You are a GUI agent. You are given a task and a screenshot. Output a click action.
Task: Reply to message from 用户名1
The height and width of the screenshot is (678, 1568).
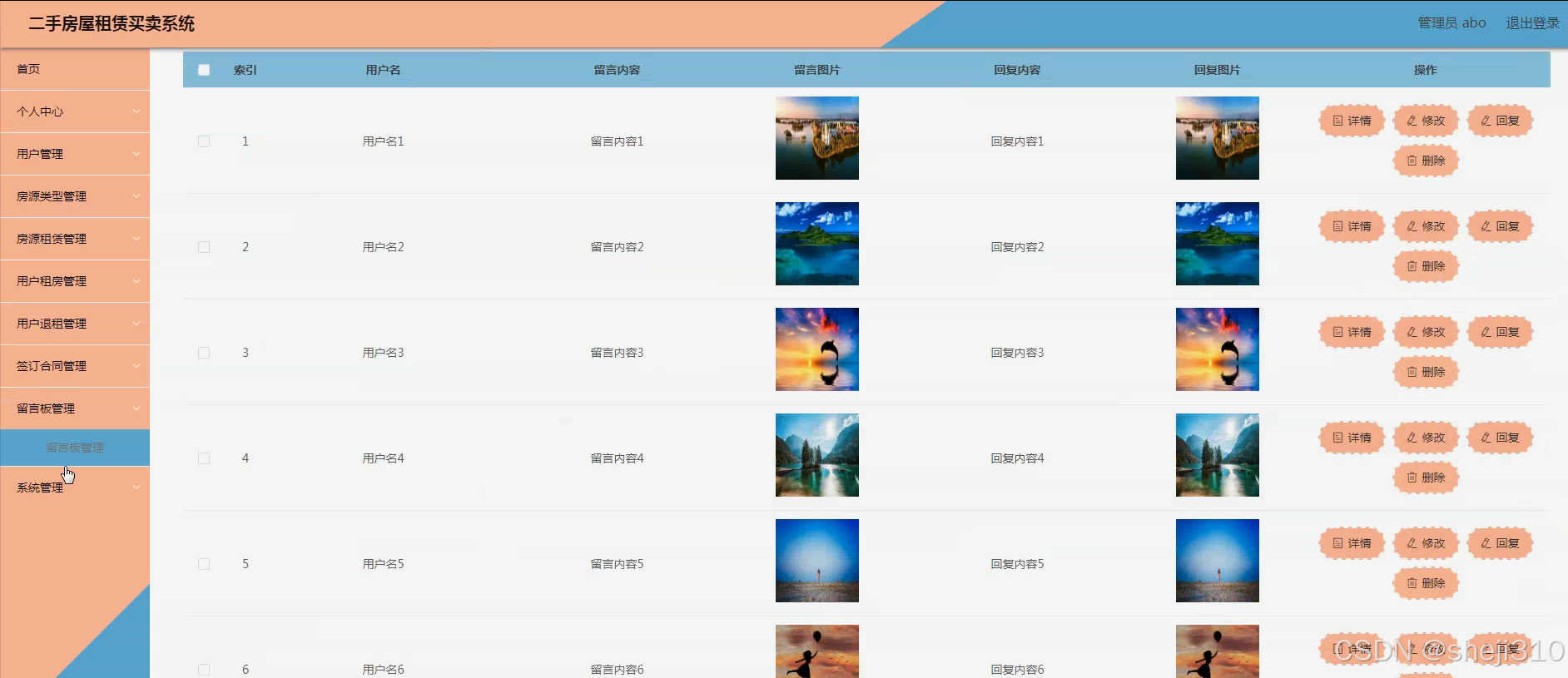tap(1500, 121)
